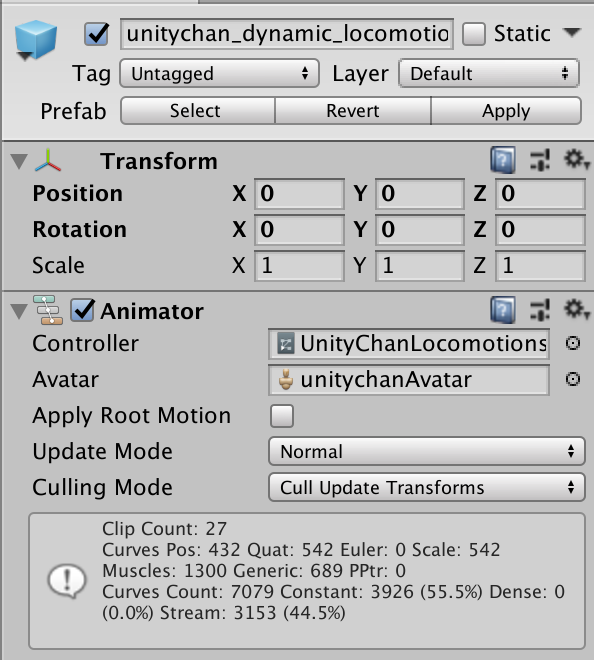Enable the Static checkbox
The width and height of the screenshot is (594, 660).
(x=474, y=34)
